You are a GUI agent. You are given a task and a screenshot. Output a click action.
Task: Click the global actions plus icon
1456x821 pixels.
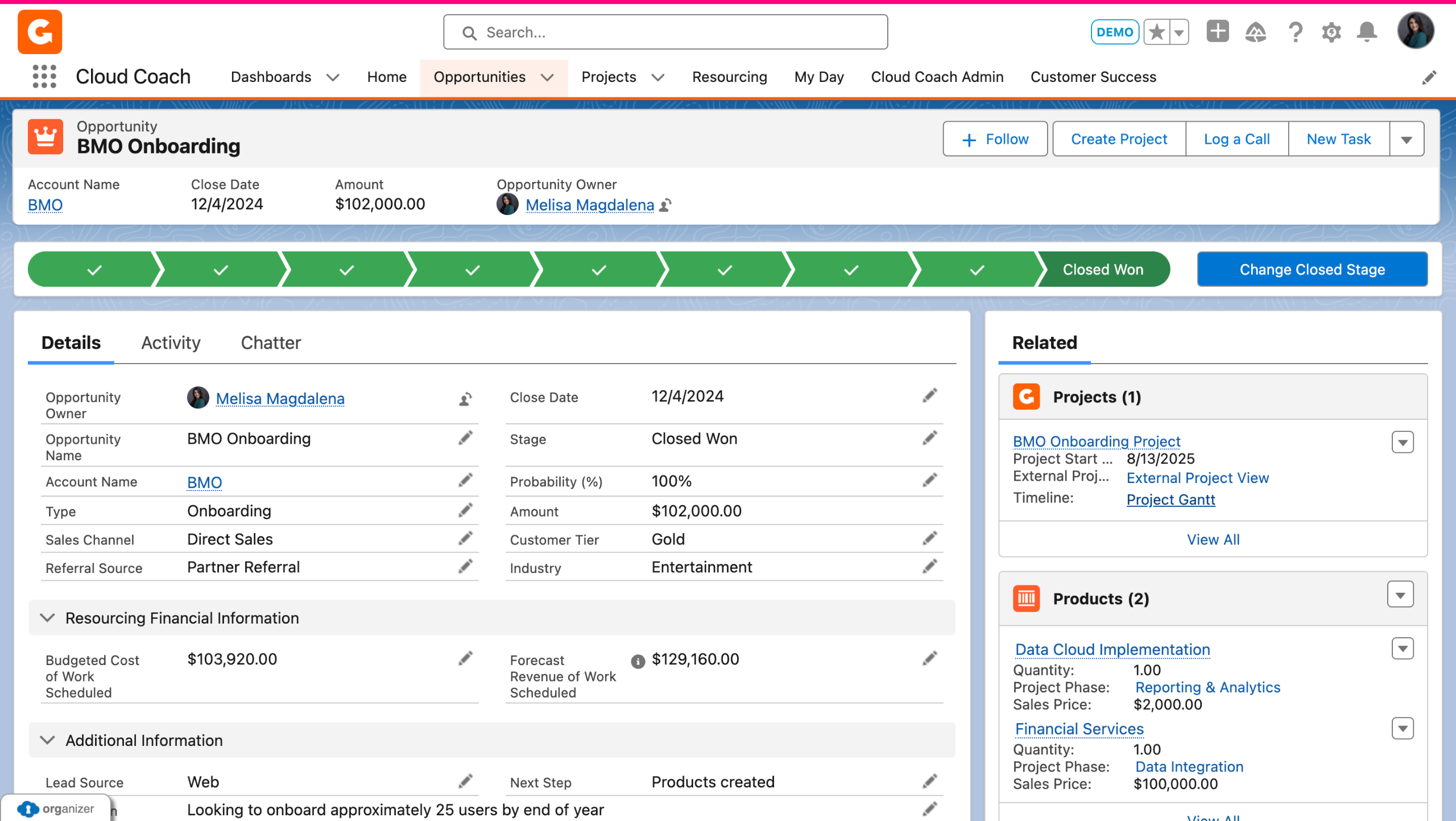[1217, 31]
